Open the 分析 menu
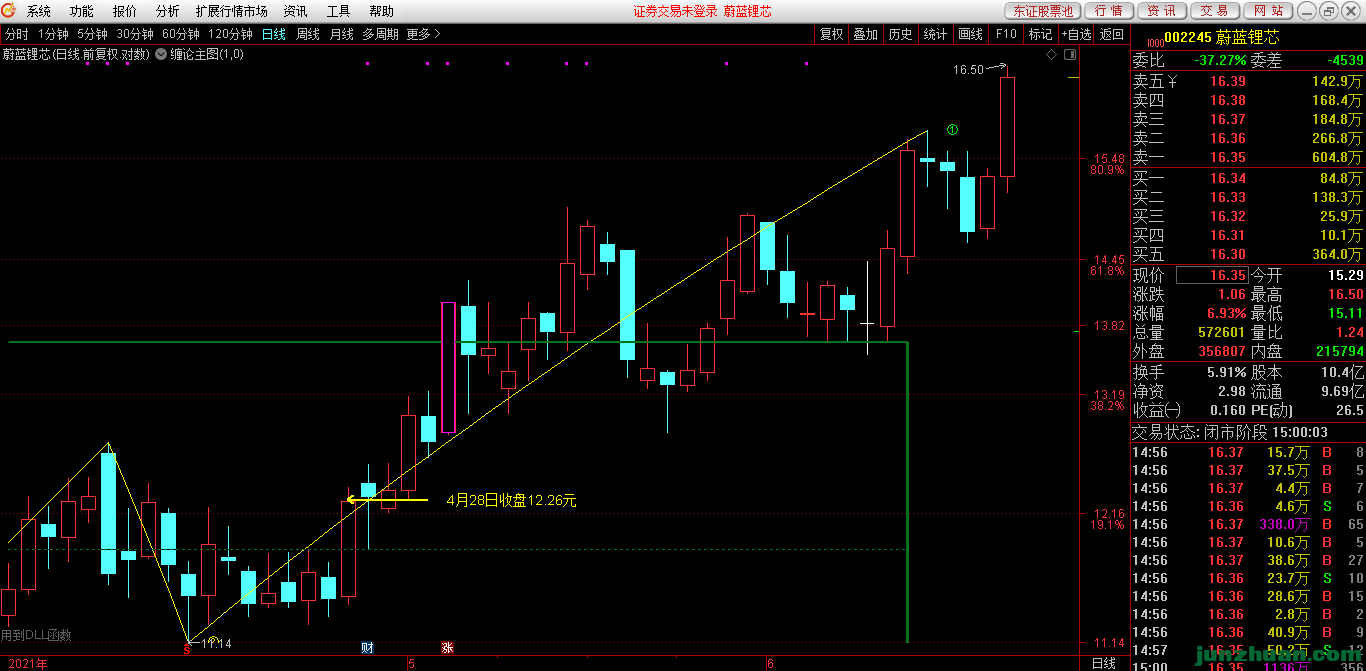The width and height of the screenshot is (1366, 671). click(168, 11)
